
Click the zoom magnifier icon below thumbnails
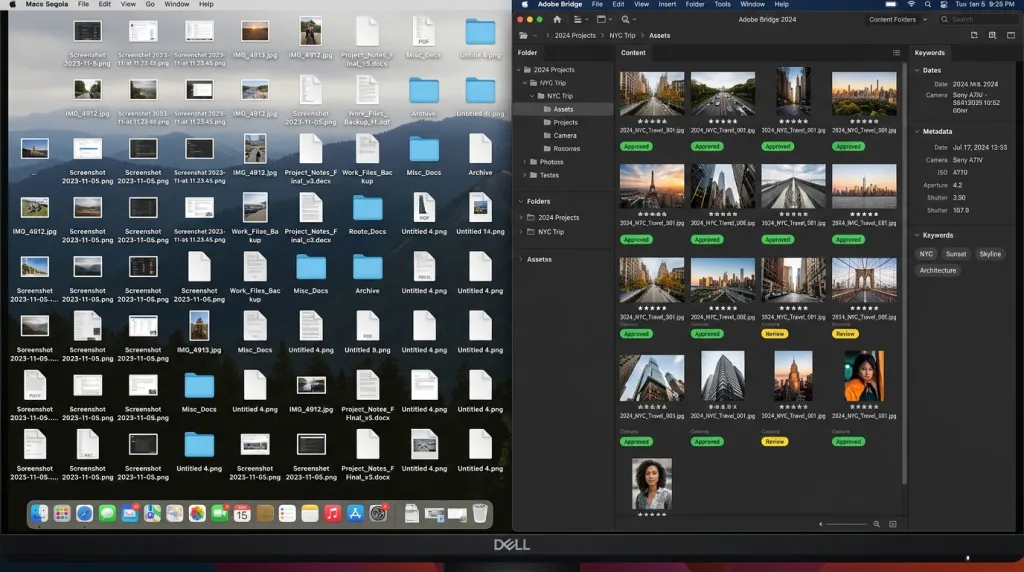(x=876, y=524)
